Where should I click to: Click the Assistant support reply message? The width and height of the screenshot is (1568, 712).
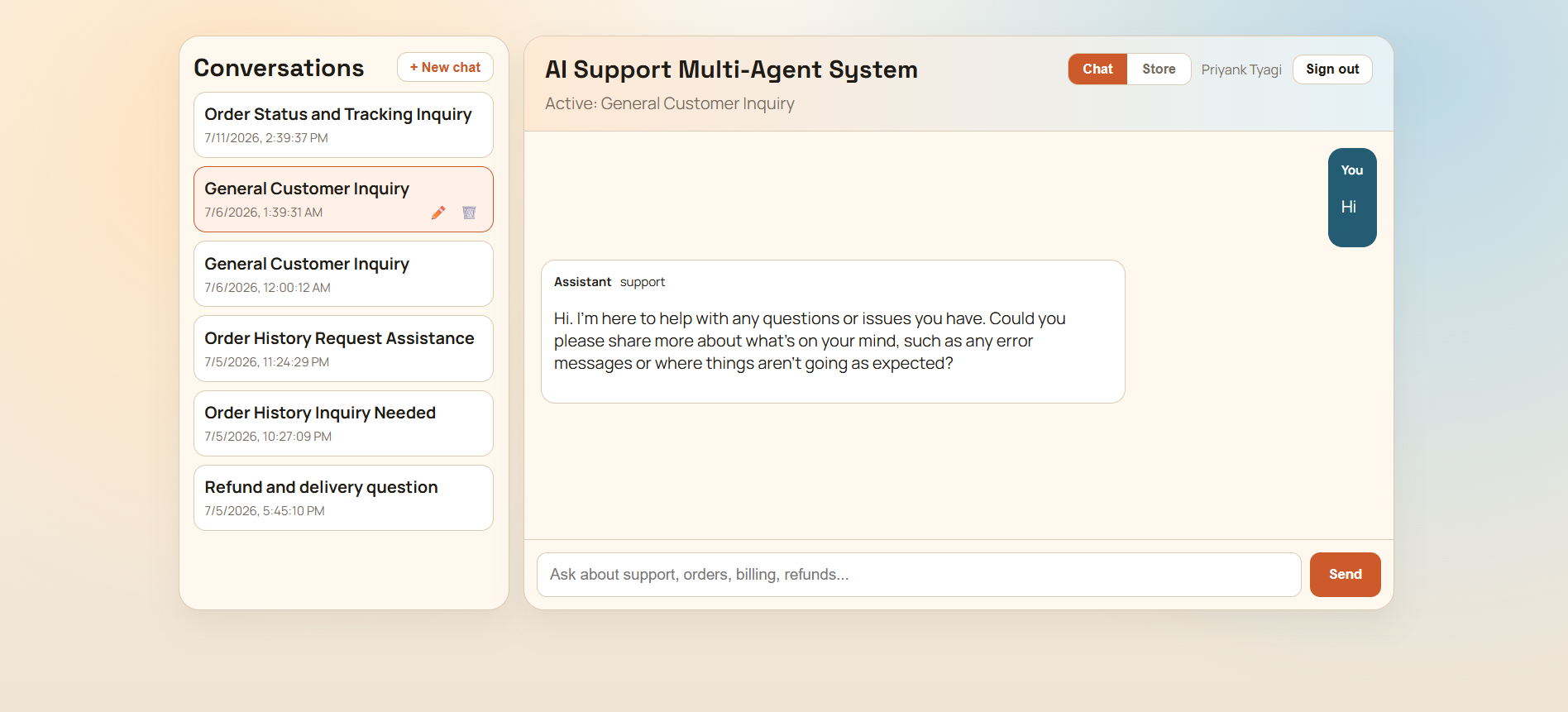[833, 332]
